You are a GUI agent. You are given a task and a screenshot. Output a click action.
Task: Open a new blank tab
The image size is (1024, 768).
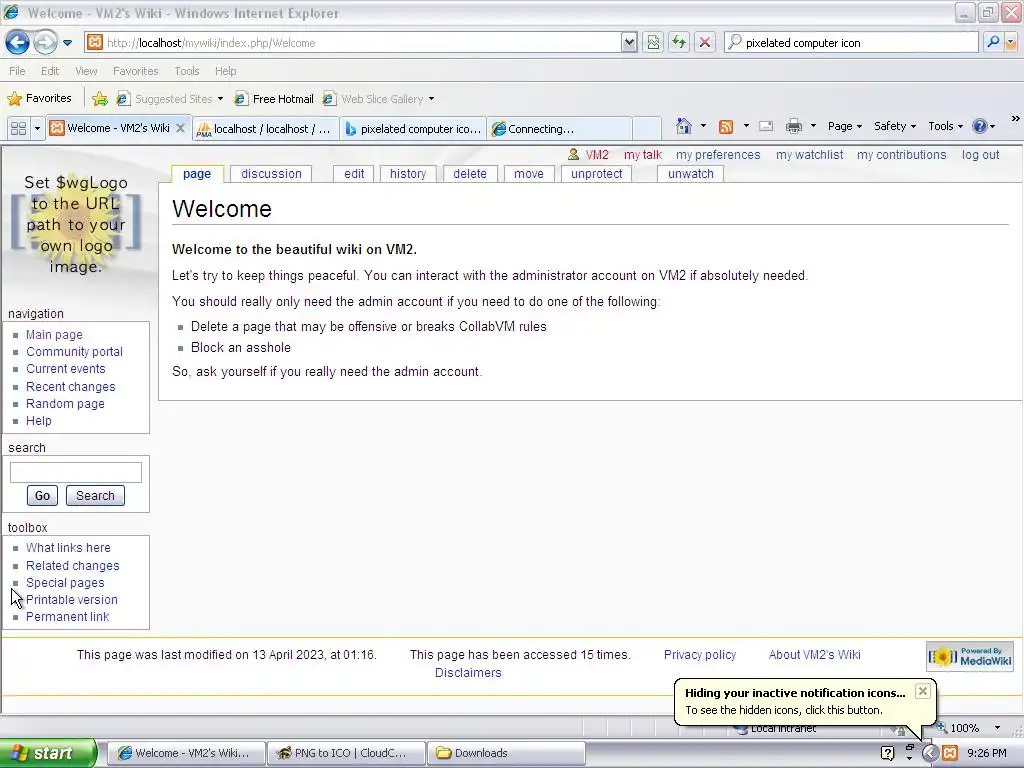click(647, 129)
